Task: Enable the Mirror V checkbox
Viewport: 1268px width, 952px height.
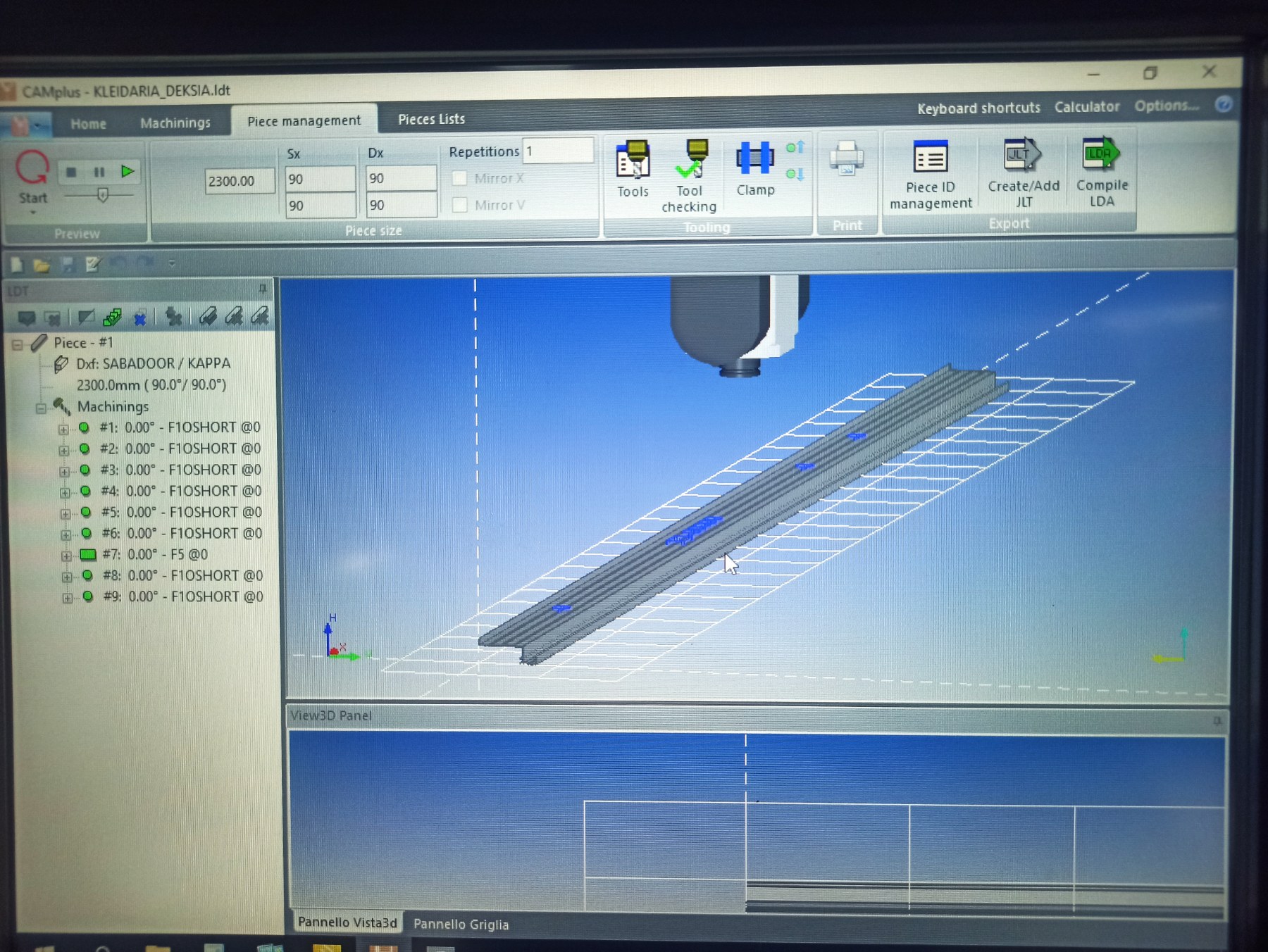Action: tap(460, 205)
